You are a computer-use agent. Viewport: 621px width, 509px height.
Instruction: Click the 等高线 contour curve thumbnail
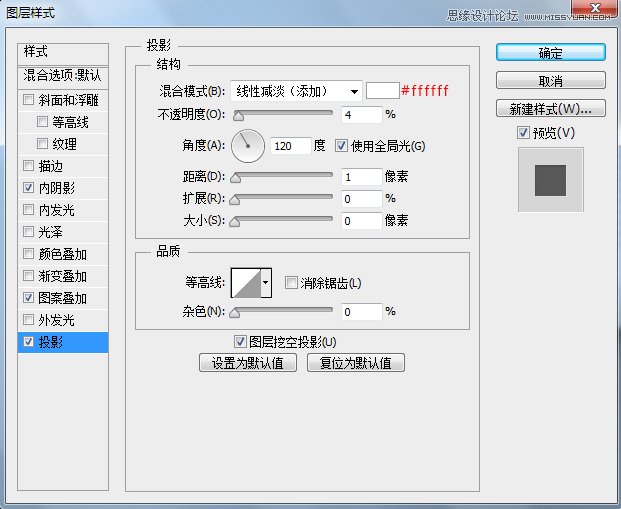click(x=246, y=283)
